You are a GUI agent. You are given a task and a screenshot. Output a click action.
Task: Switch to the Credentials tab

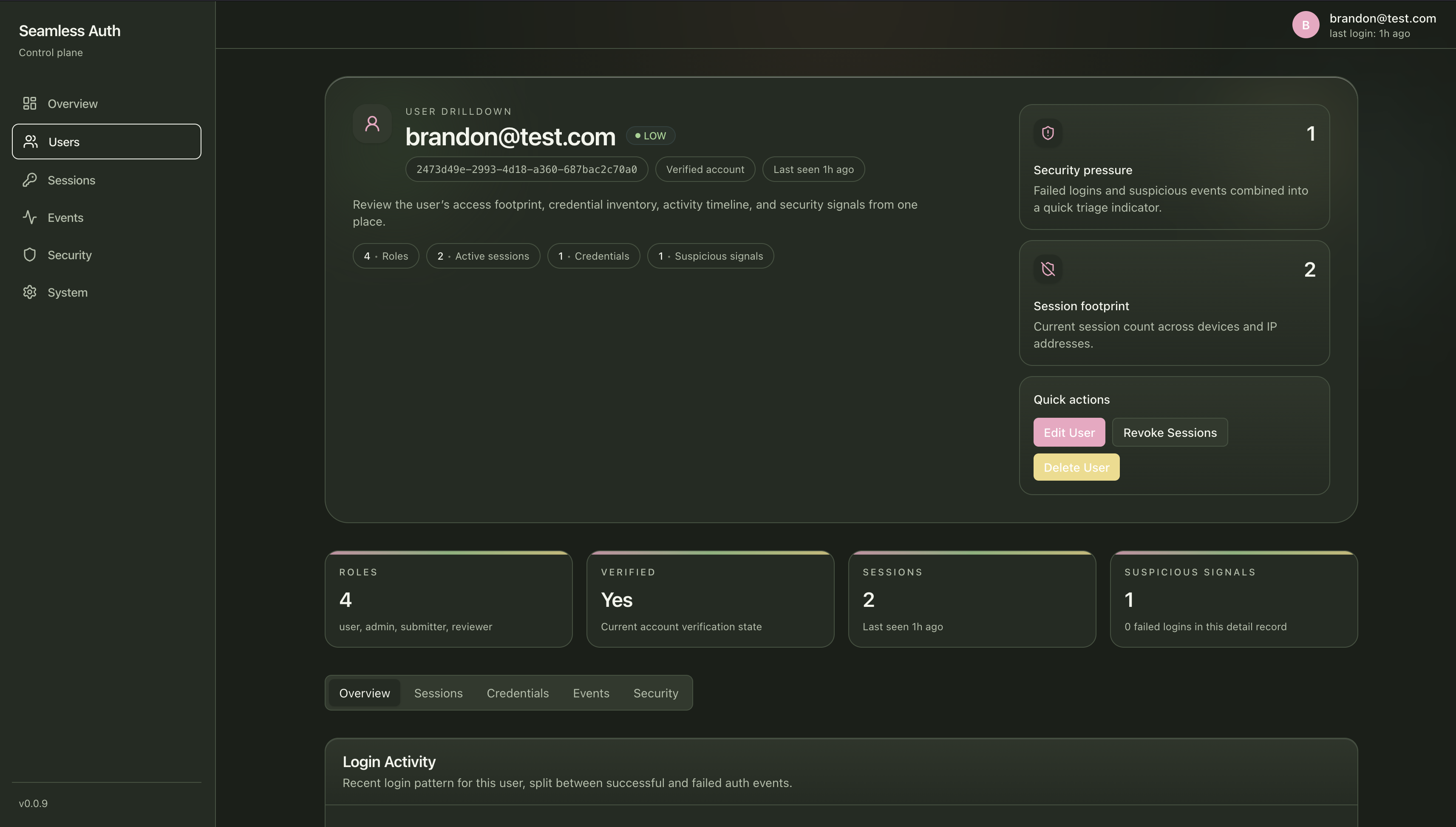click(x=517, y=692)
